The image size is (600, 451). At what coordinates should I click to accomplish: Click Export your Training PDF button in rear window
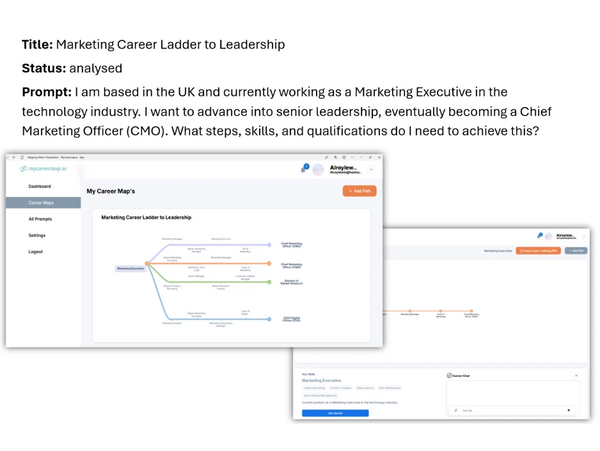pos(538,251)
